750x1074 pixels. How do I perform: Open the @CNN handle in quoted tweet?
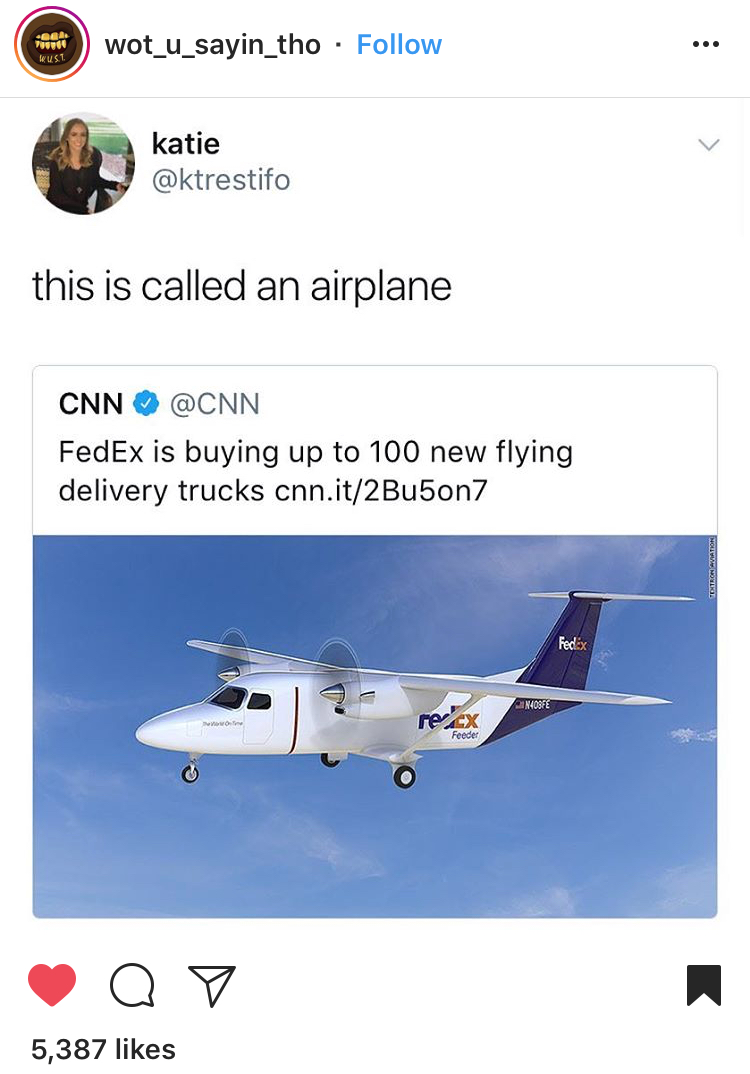[214, 403]
